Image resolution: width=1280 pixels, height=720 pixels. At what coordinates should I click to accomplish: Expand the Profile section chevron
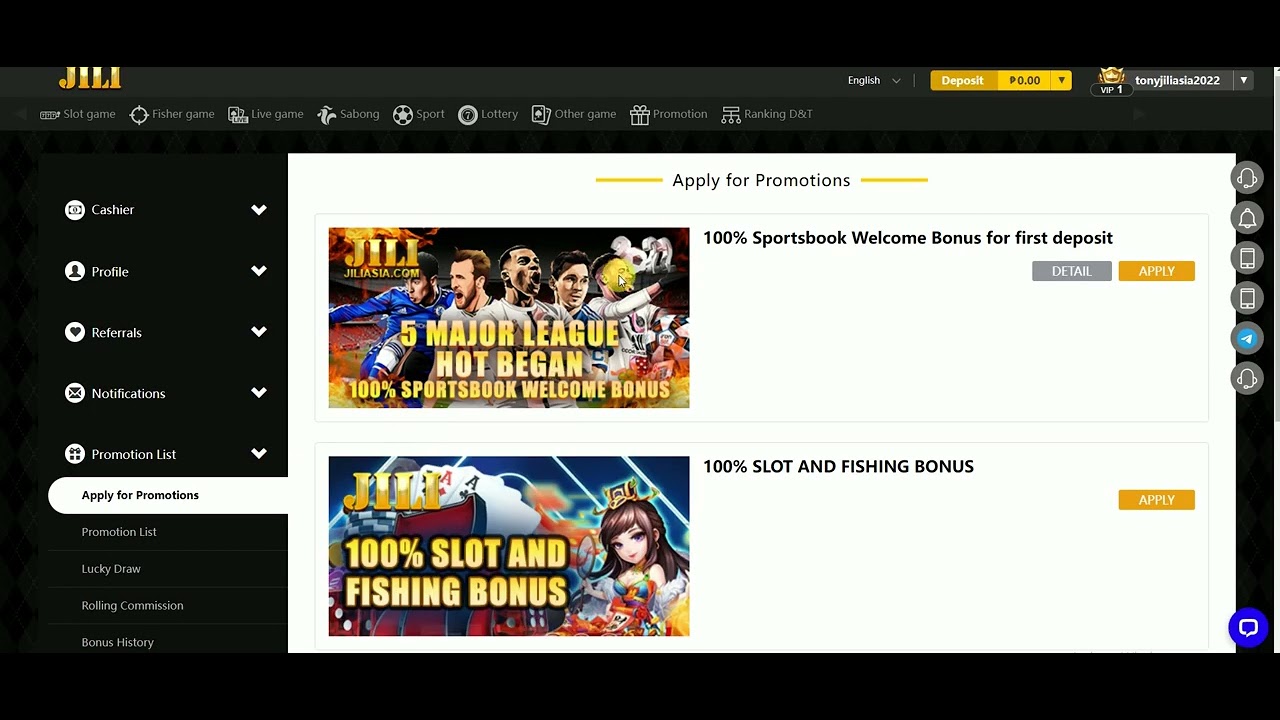[259, 271]
